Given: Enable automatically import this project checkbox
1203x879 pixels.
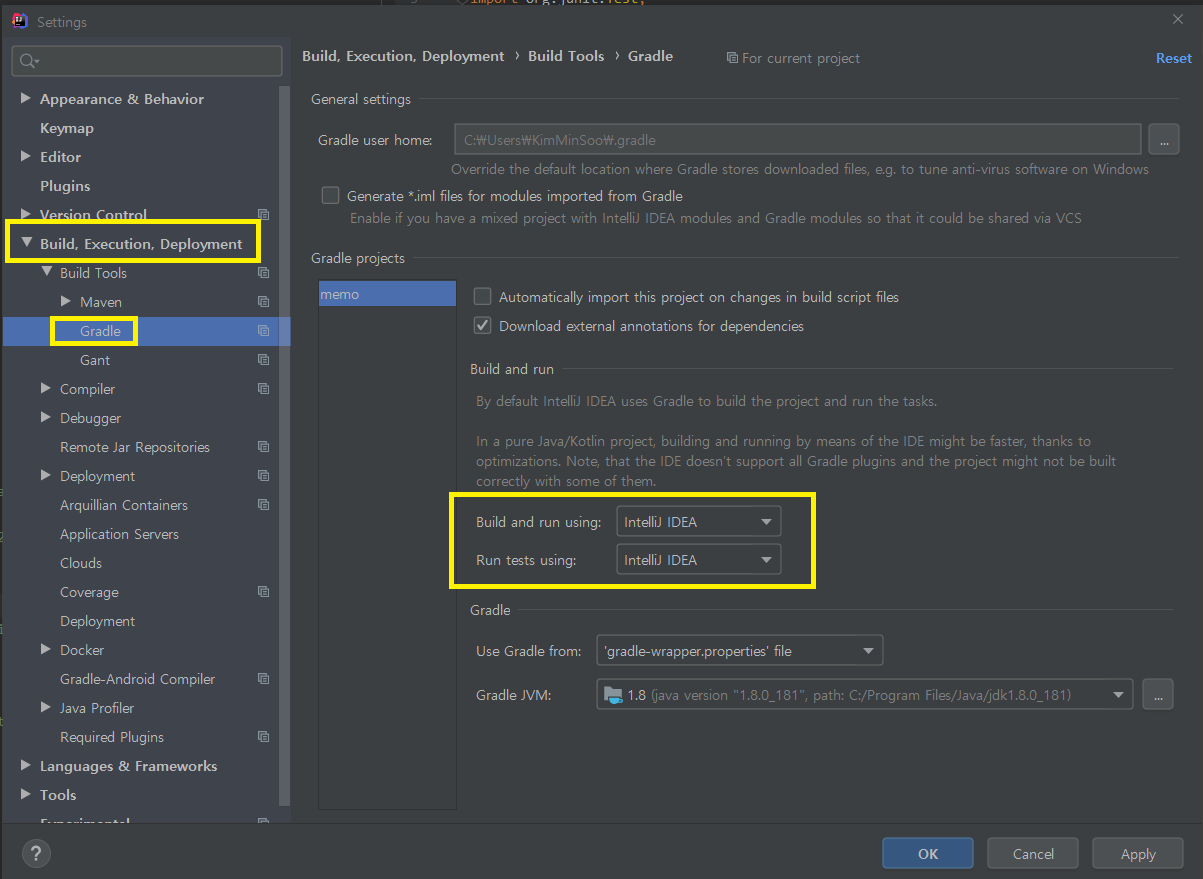Looking at the screenshot, I should [x=482, y=297].
